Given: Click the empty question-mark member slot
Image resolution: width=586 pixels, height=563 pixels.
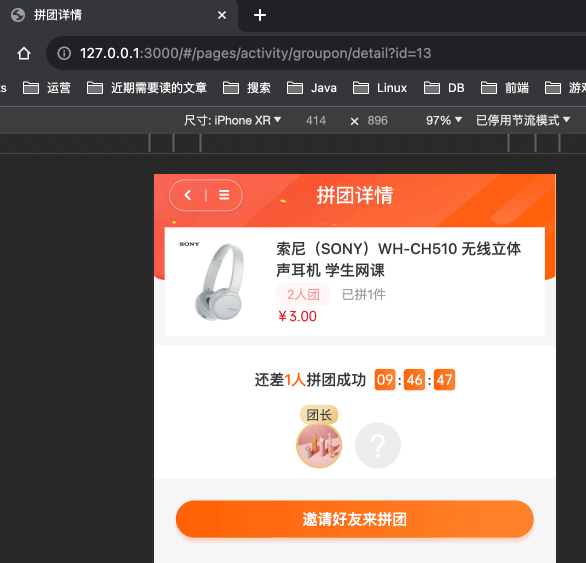Looking at the screenshot, I should click(377, 446).
